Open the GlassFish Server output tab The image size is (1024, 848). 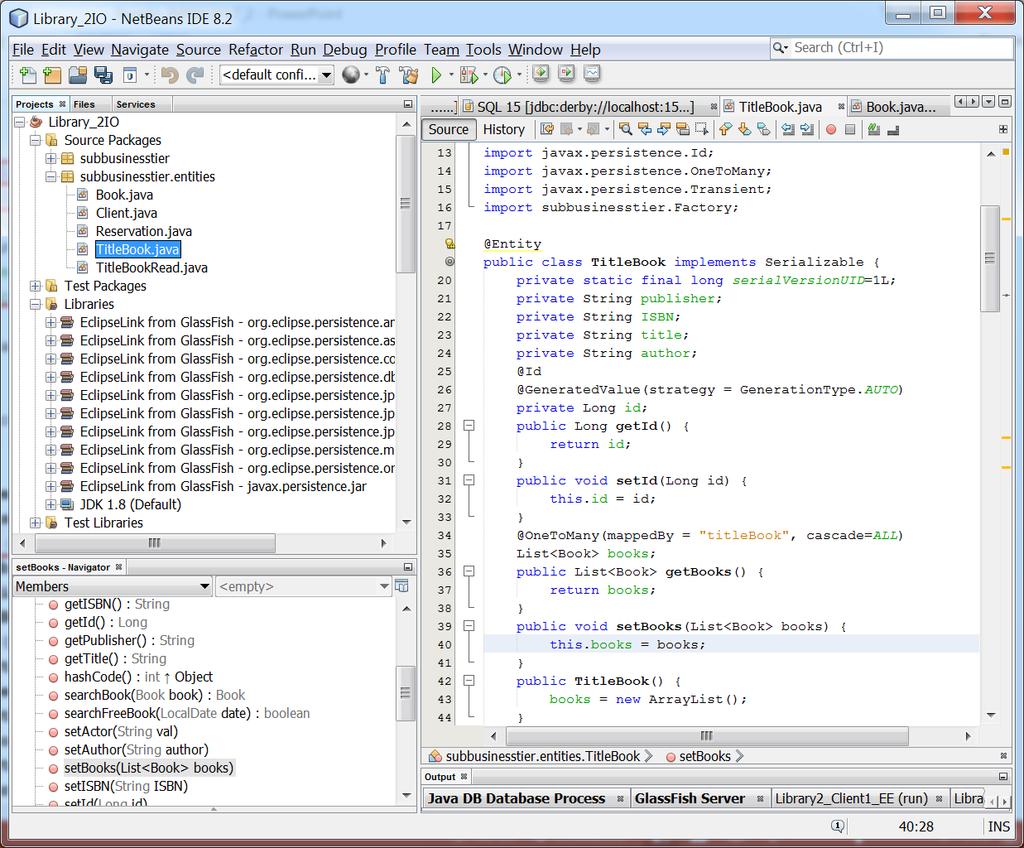tap(690, 798)
